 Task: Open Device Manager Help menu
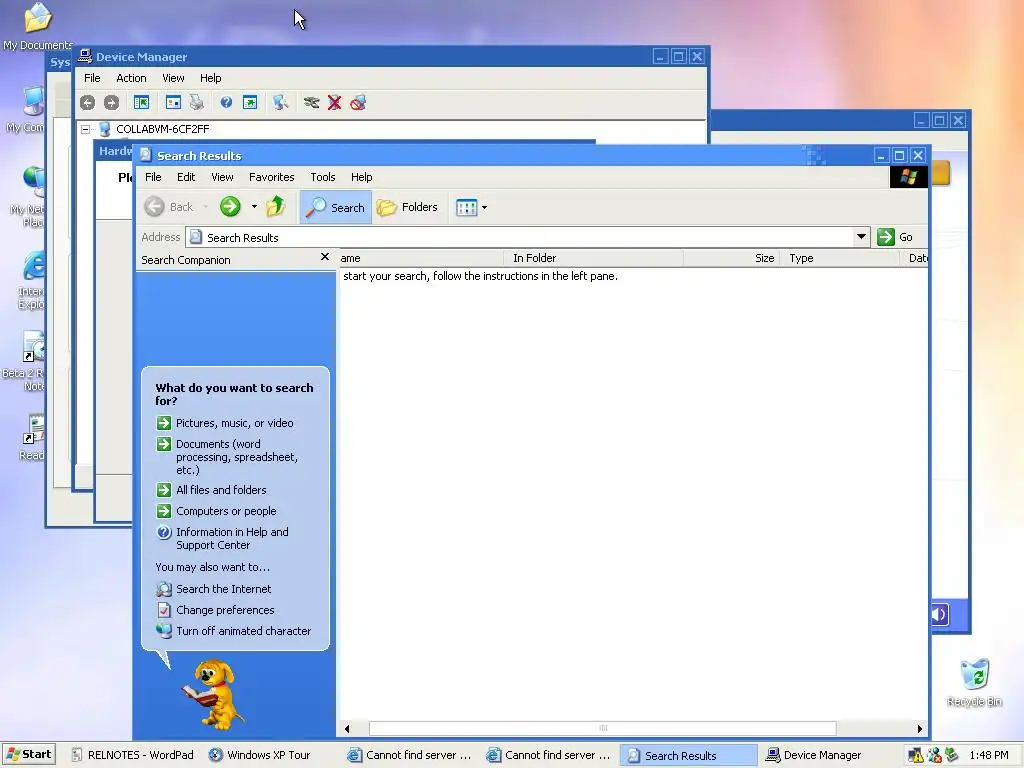pyautogui.click(x=210, y=78)
